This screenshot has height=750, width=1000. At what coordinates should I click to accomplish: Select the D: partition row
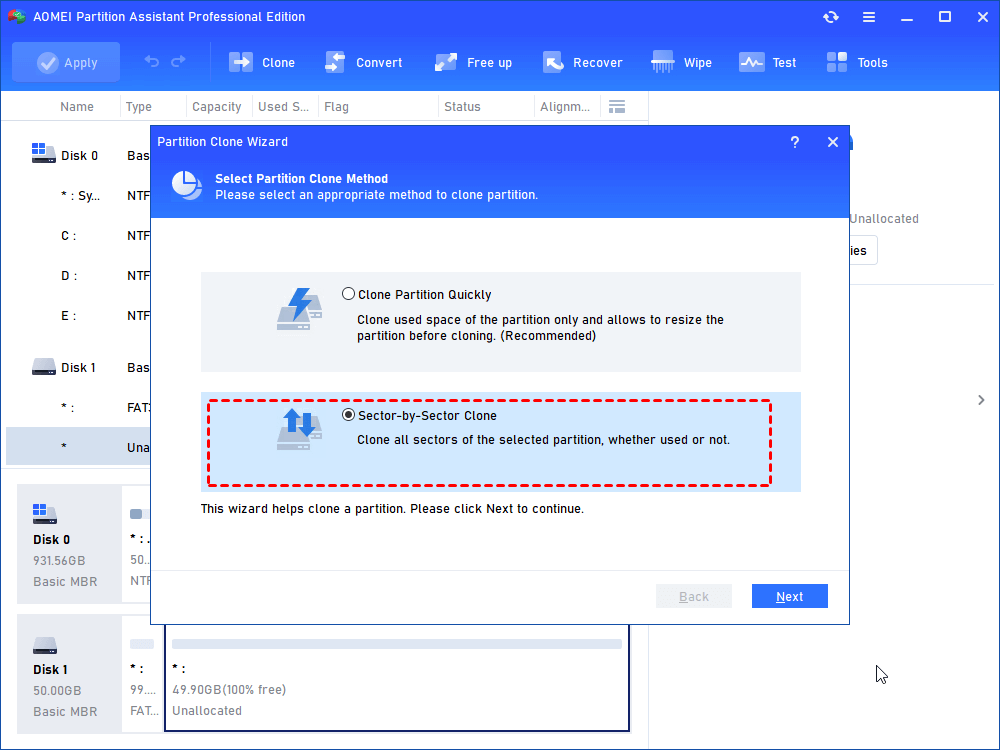(x=78, y=276)
